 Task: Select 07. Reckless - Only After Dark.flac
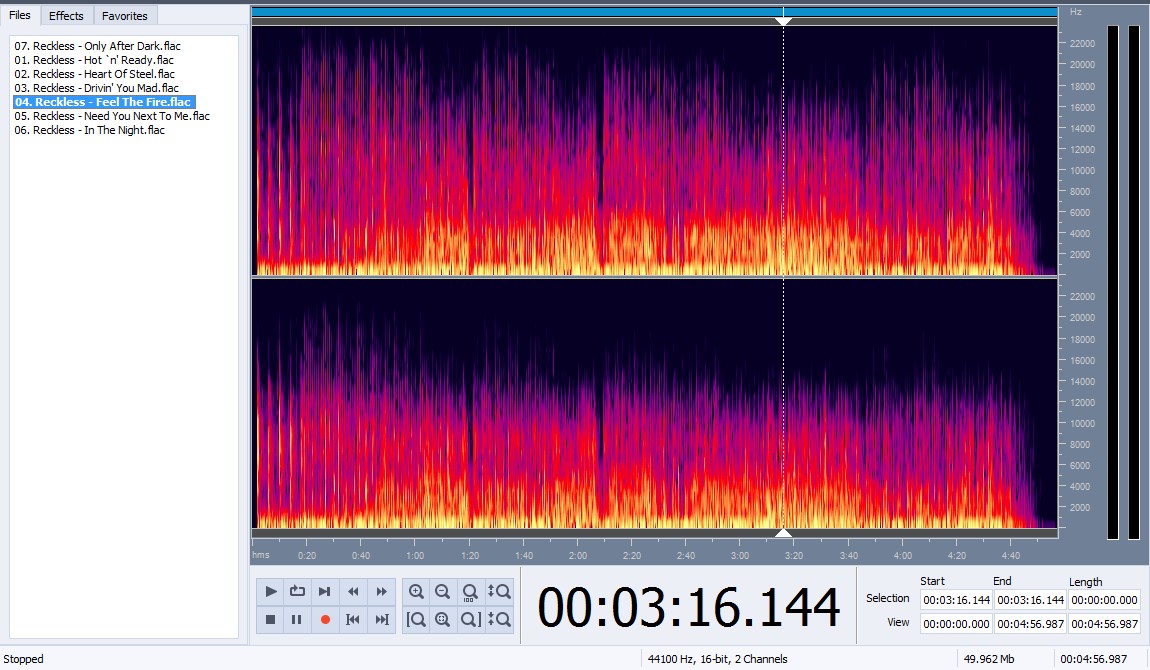tap(98, 46)
